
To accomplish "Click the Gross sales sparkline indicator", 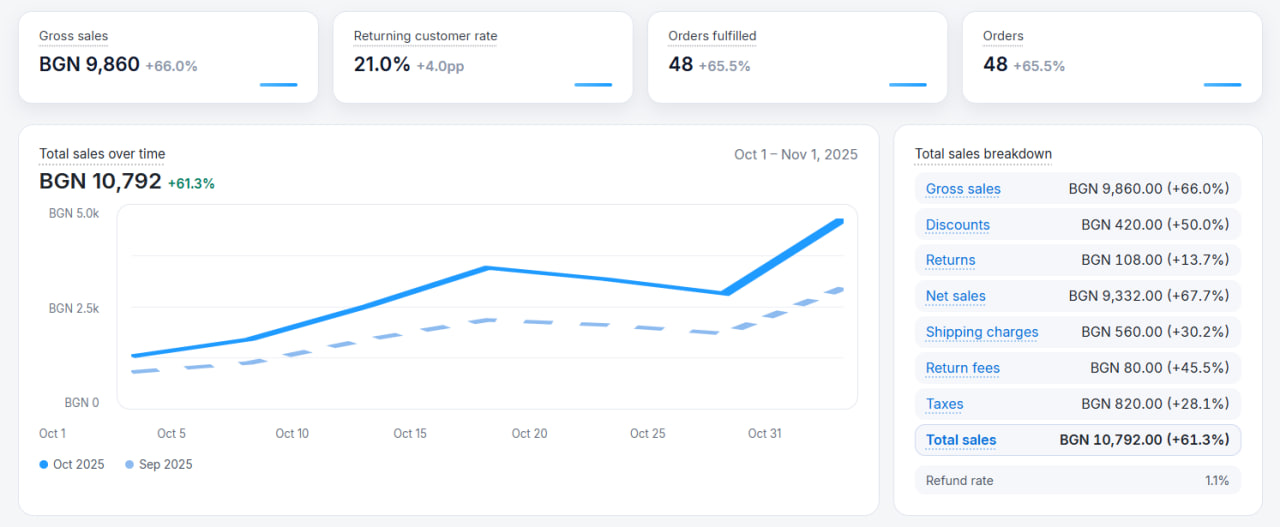I will 278,85.
